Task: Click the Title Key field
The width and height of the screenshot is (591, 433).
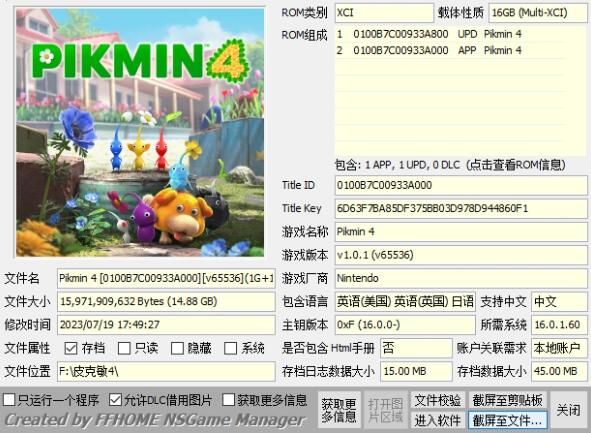Action: point(461,209)
